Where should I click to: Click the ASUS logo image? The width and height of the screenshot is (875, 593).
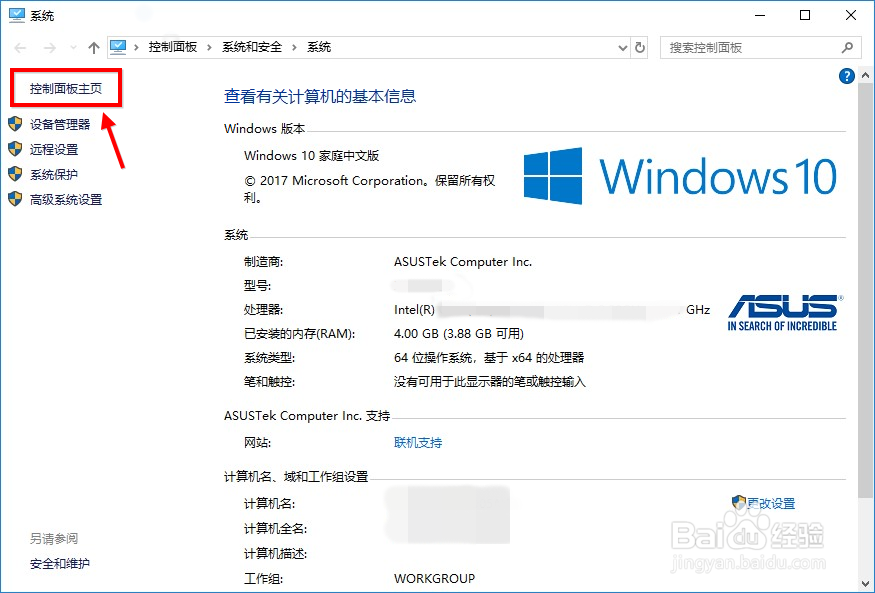point(785,313)
